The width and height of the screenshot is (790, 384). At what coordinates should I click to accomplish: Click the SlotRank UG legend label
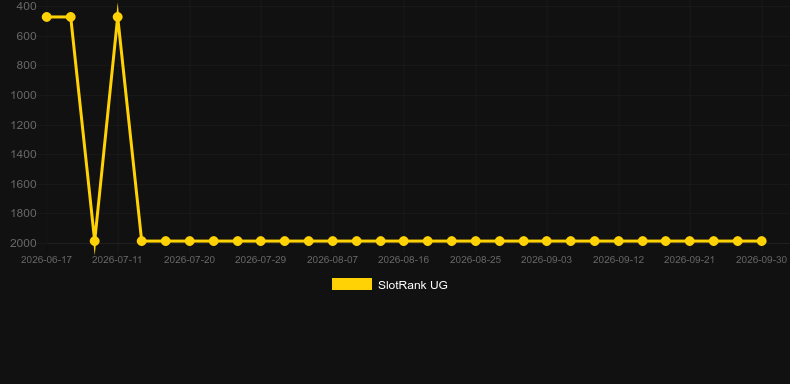(x=413, y=285)
